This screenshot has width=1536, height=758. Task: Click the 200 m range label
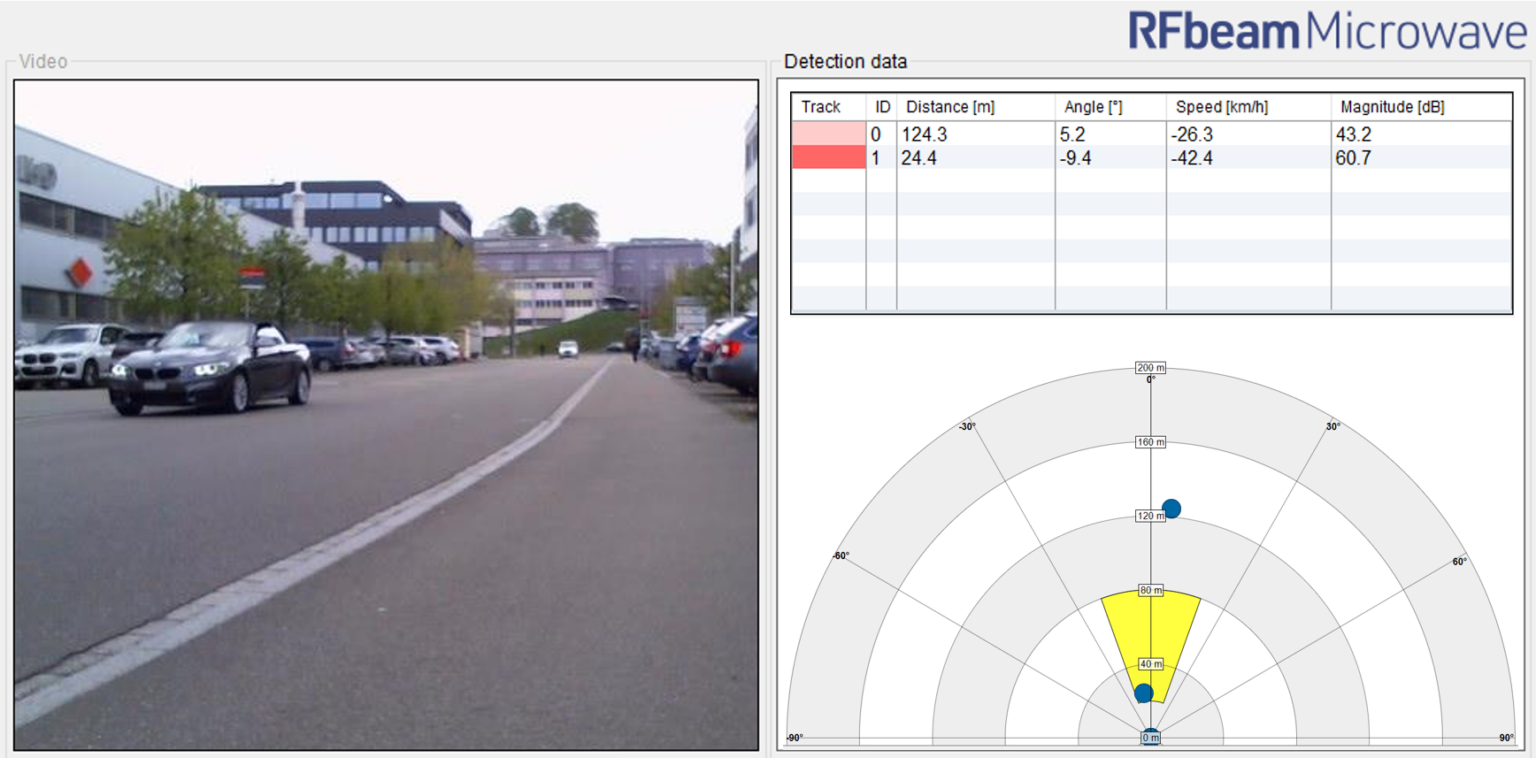point(1148,368)
